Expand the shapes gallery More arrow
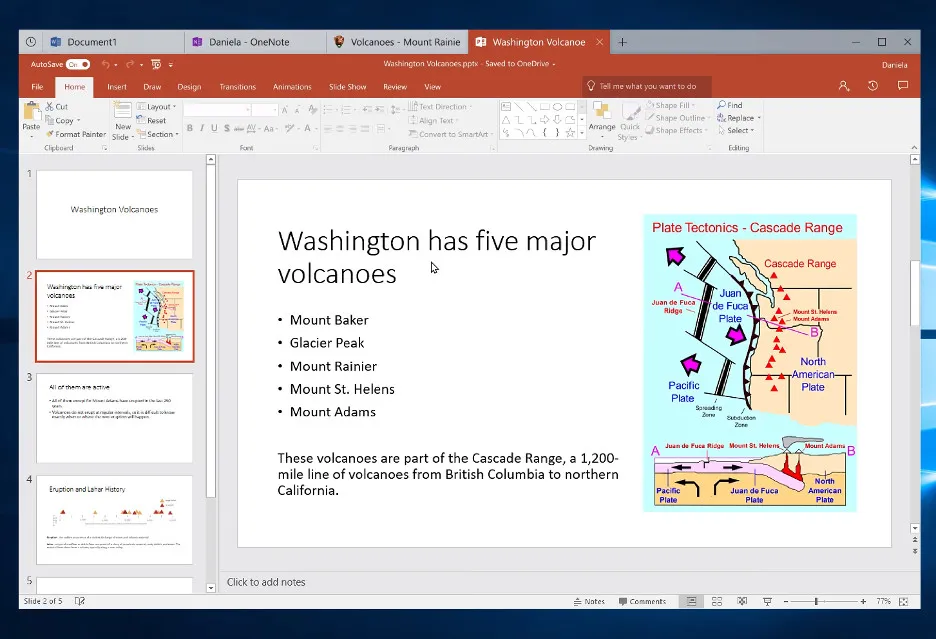This screenshot has height=639, width=936. [582, 133]
